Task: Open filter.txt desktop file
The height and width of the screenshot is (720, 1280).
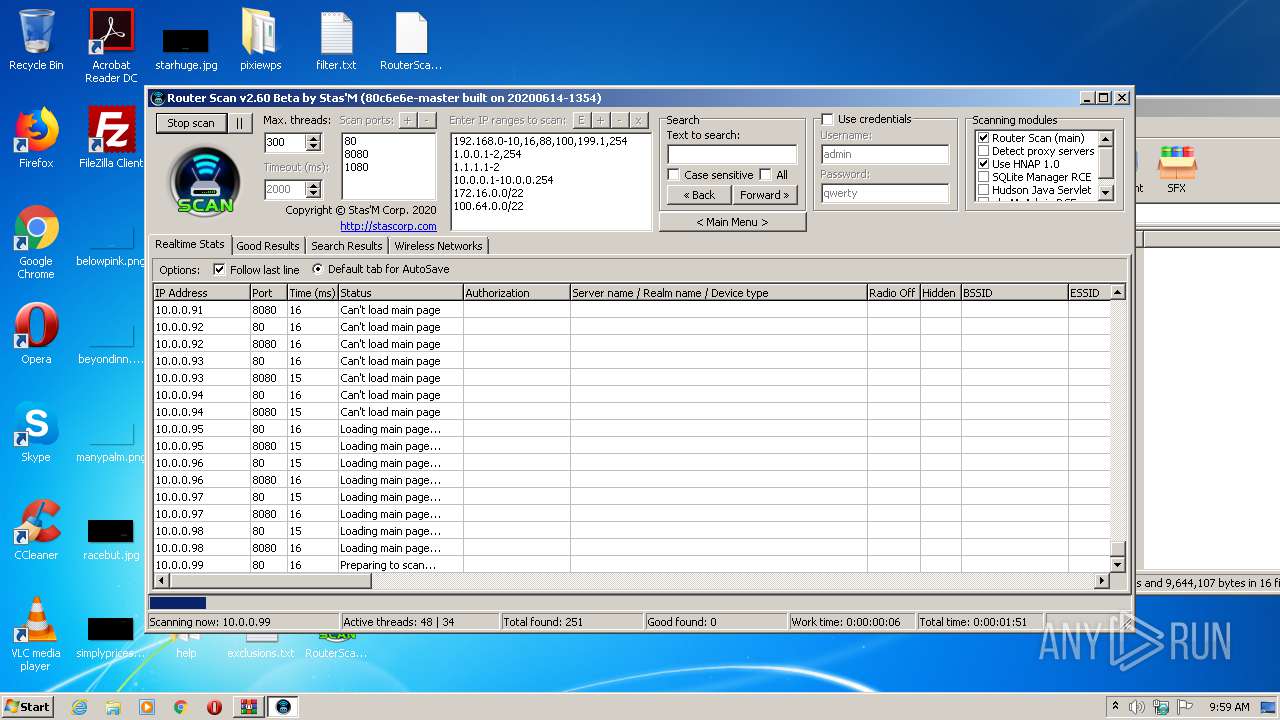Action: (x=336, y=41)
